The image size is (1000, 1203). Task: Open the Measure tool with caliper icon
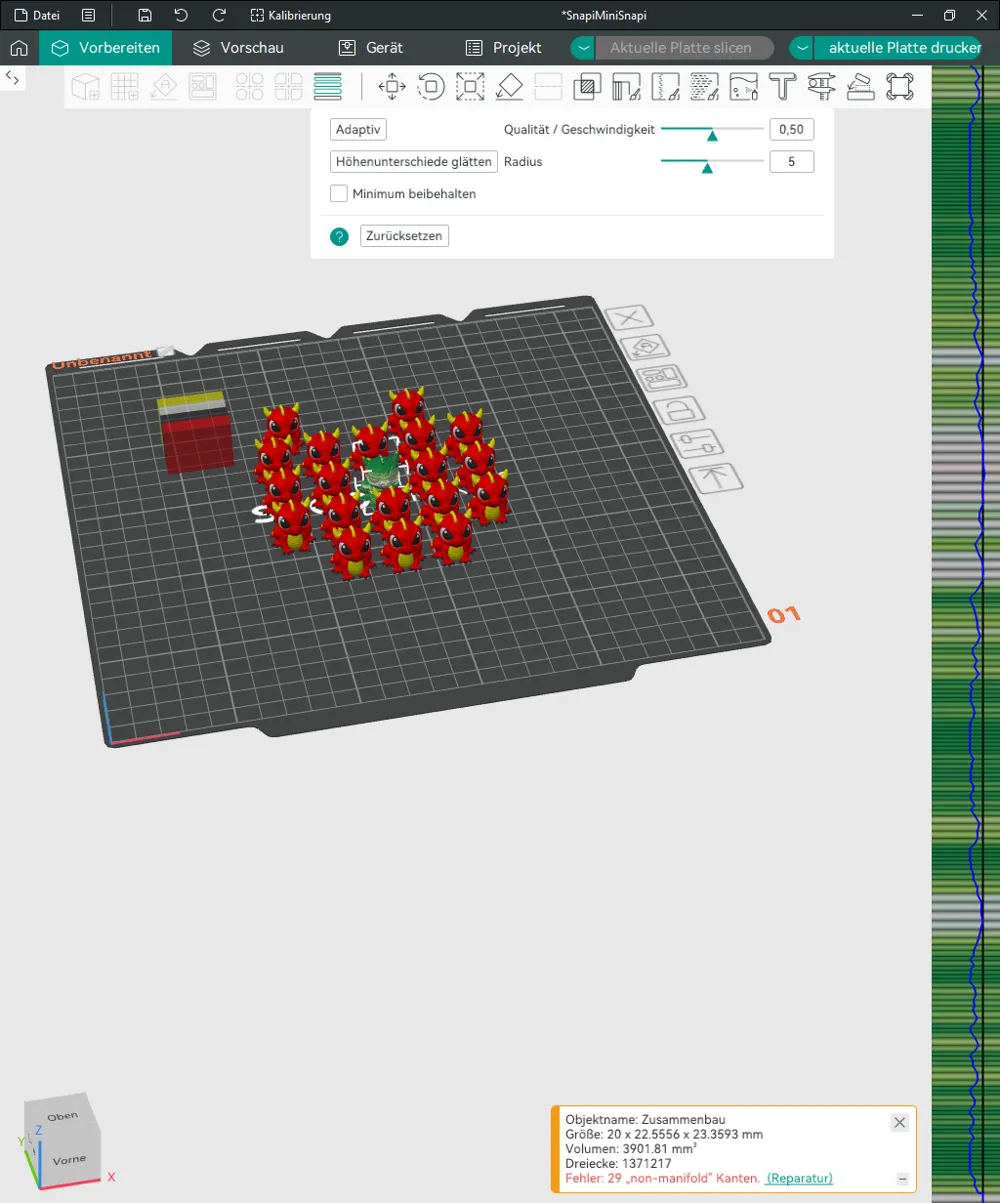click(821, 87)
